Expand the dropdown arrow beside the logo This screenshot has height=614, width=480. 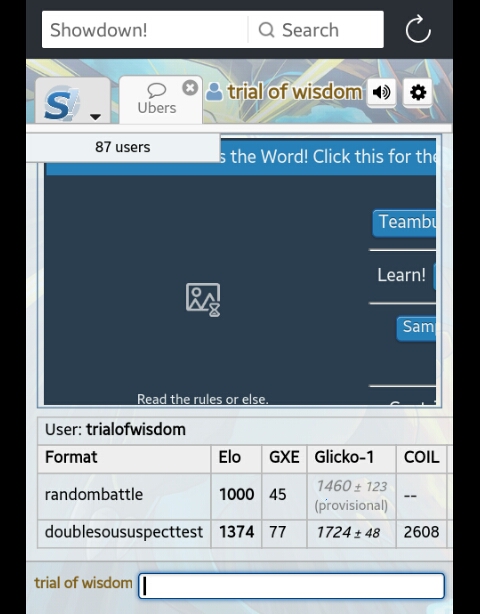point(95,117)
